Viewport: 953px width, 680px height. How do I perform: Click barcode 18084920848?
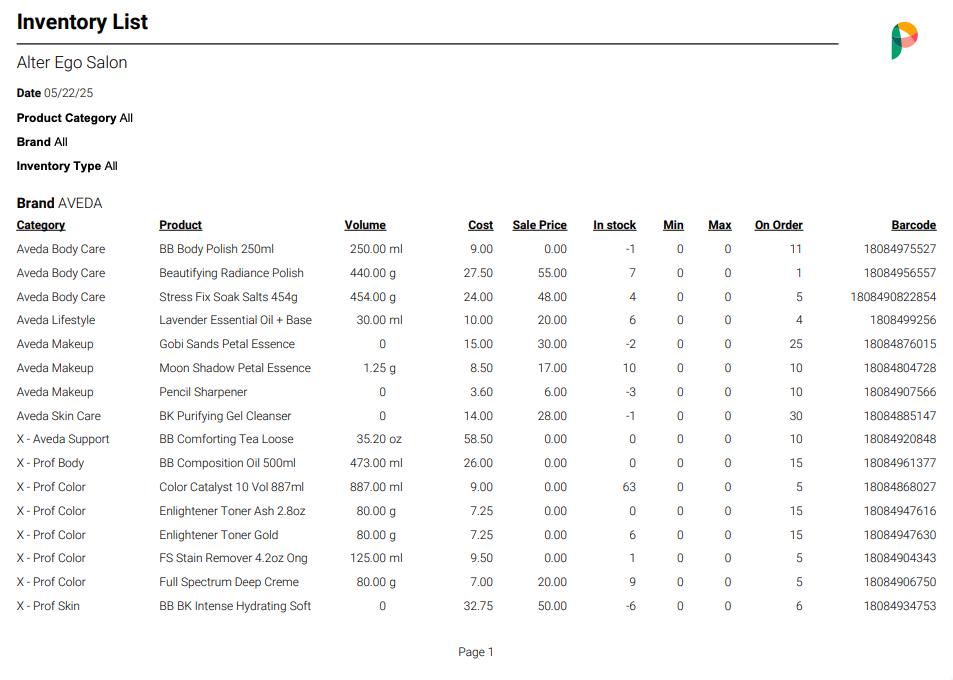(900, 439)
